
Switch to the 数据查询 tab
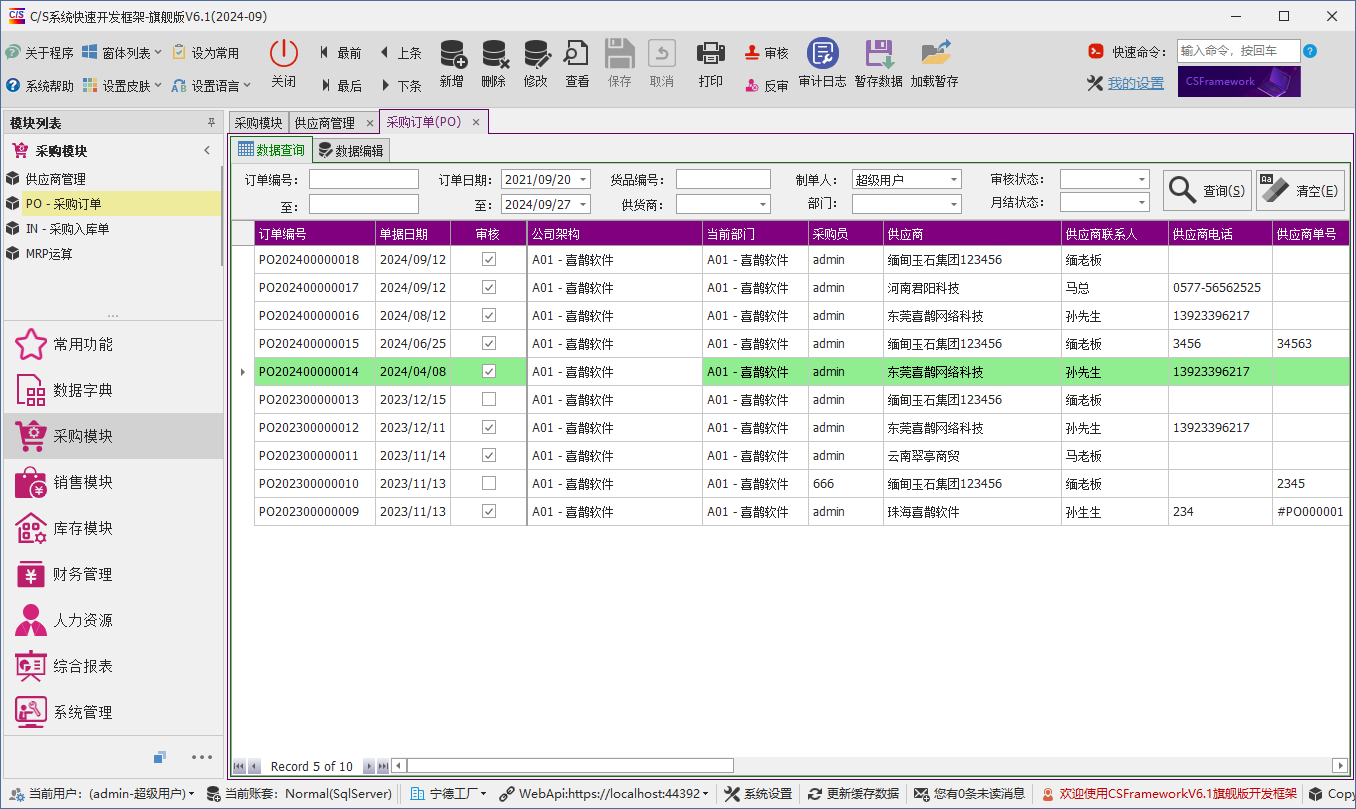271,150
